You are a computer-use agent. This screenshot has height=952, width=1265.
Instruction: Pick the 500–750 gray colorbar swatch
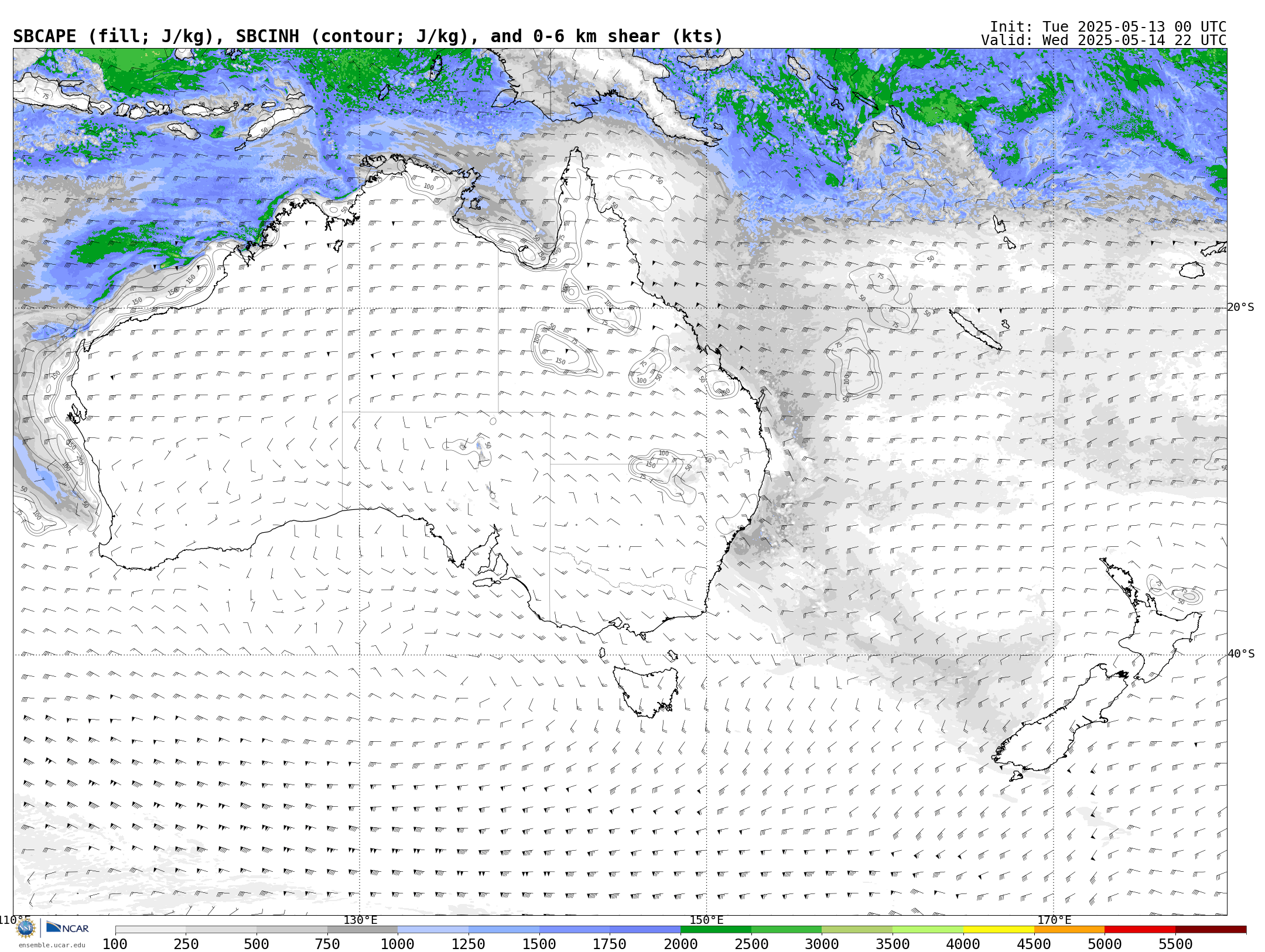click(x=292, y=930)
